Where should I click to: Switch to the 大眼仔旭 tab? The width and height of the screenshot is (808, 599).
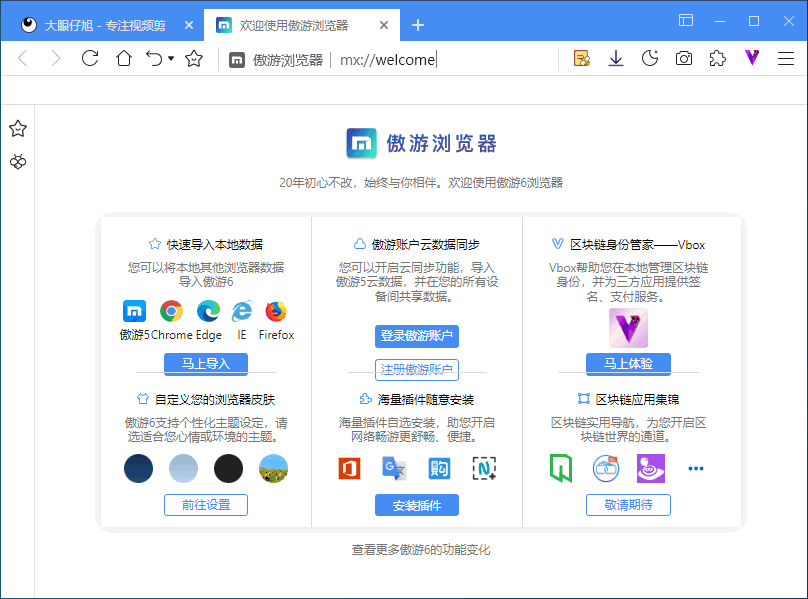(105, 25)
